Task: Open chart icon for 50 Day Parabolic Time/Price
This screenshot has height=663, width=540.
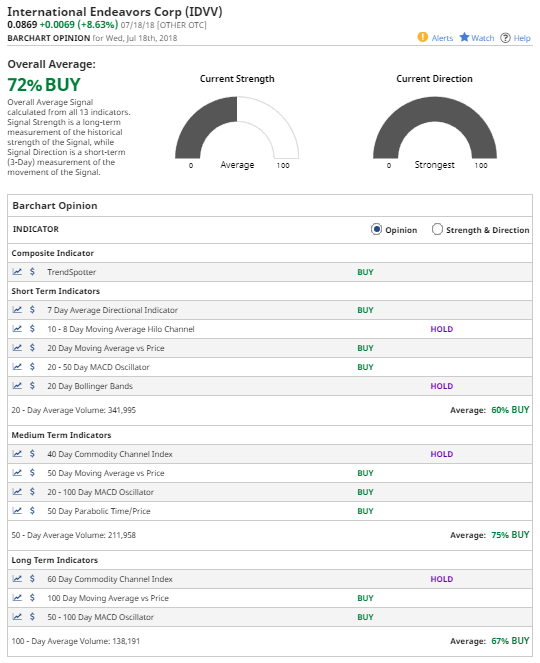Action: click(x=17, y=511)
